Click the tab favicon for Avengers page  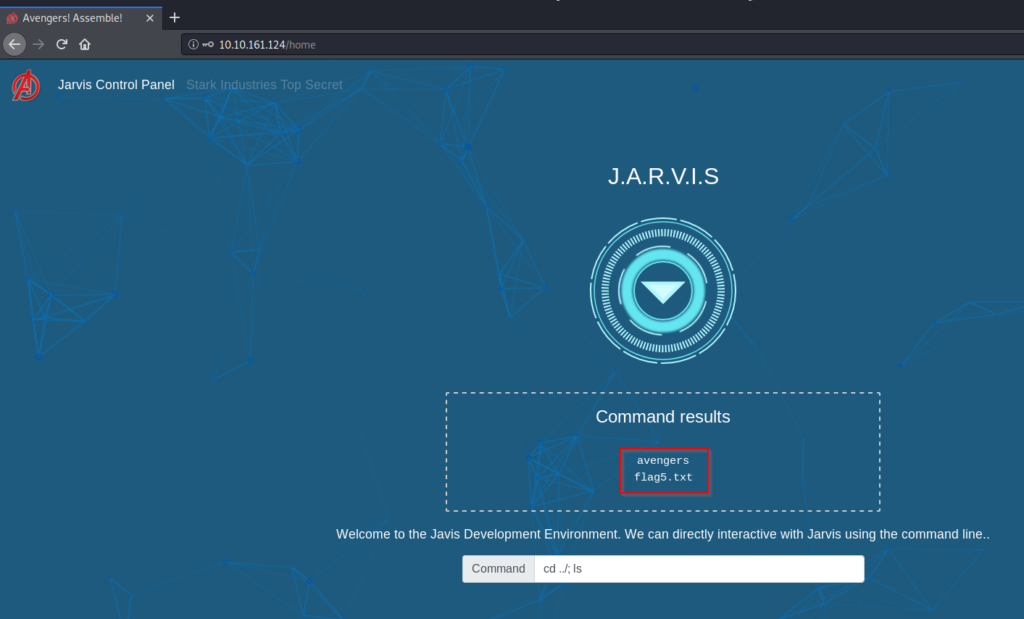click(x=13, y=18)
